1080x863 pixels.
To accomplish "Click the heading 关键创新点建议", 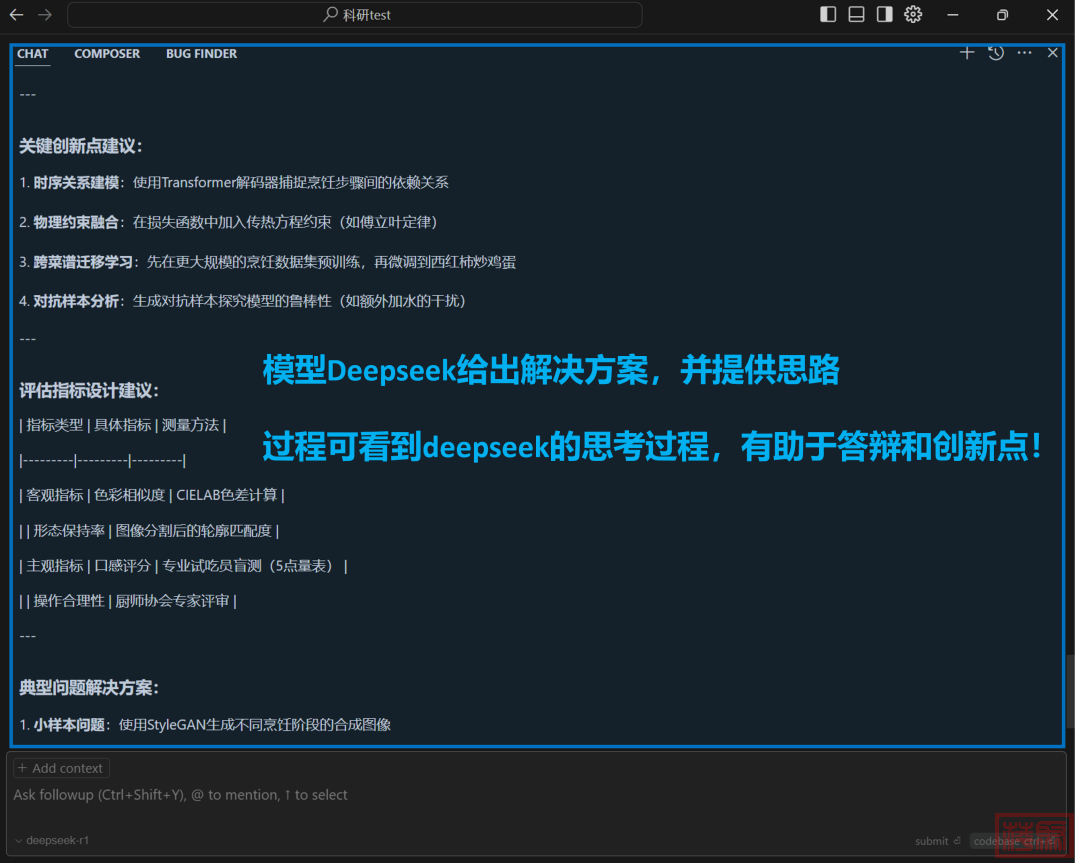I will click(81, 146).
